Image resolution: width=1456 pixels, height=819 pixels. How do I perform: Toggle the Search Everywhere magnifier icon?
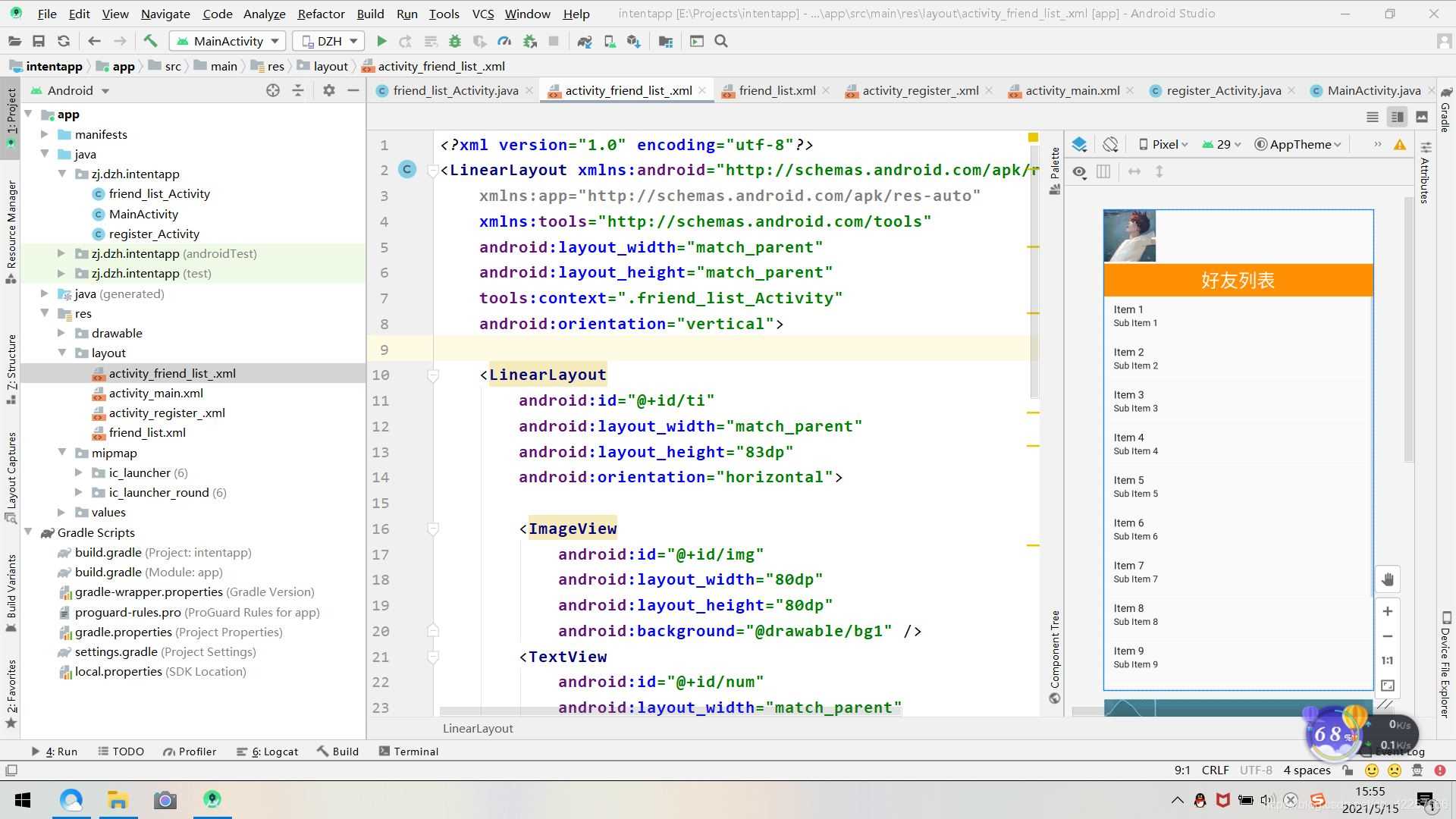(722, 40)
